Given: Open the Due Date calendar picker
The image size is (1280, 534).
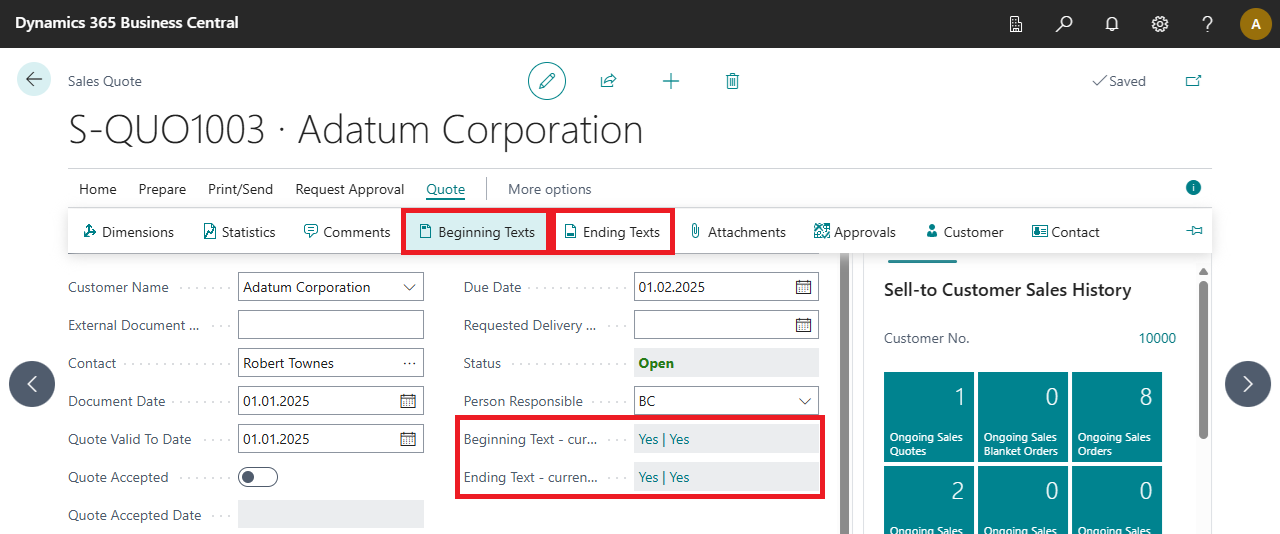Looking at the screenshot, I should [x=803, y=287].
